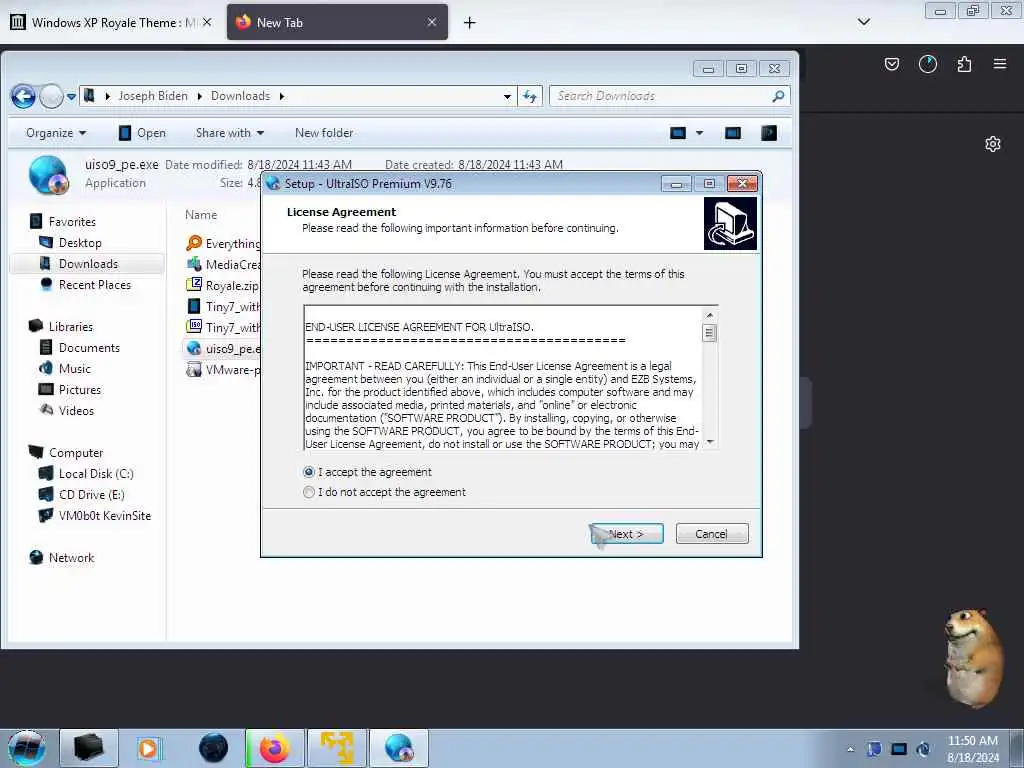Click the license text scrollbar down arrow

[710, 442]
